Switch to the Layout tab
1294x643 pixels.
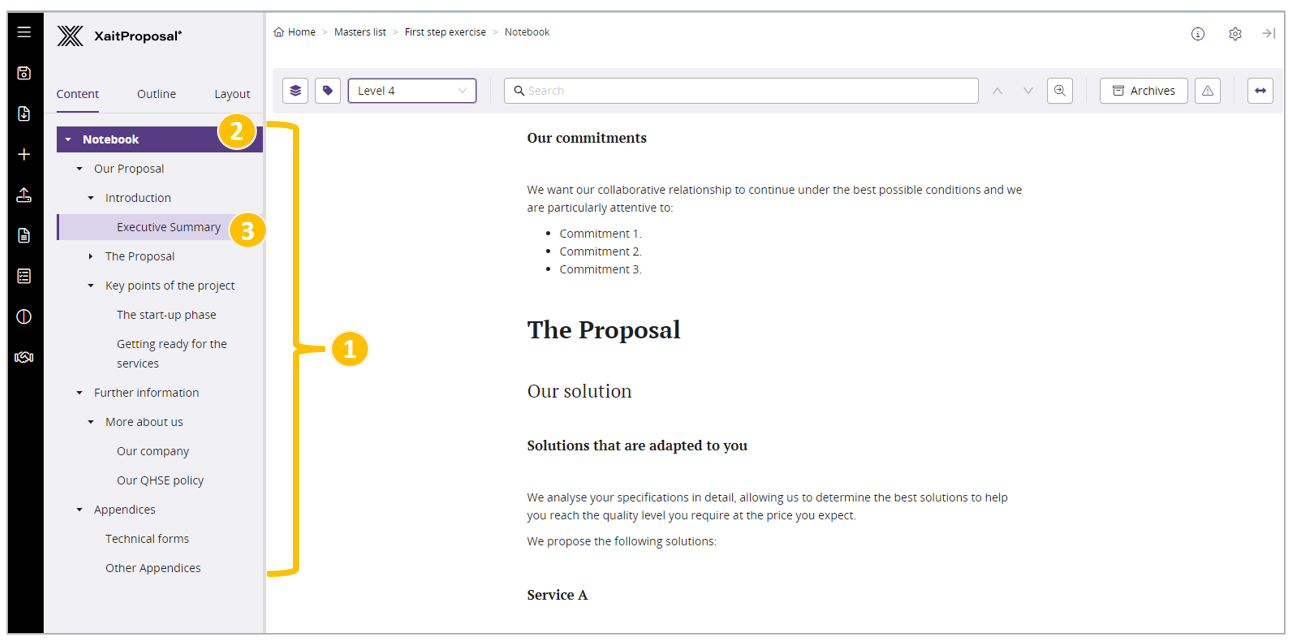point(232,94)
